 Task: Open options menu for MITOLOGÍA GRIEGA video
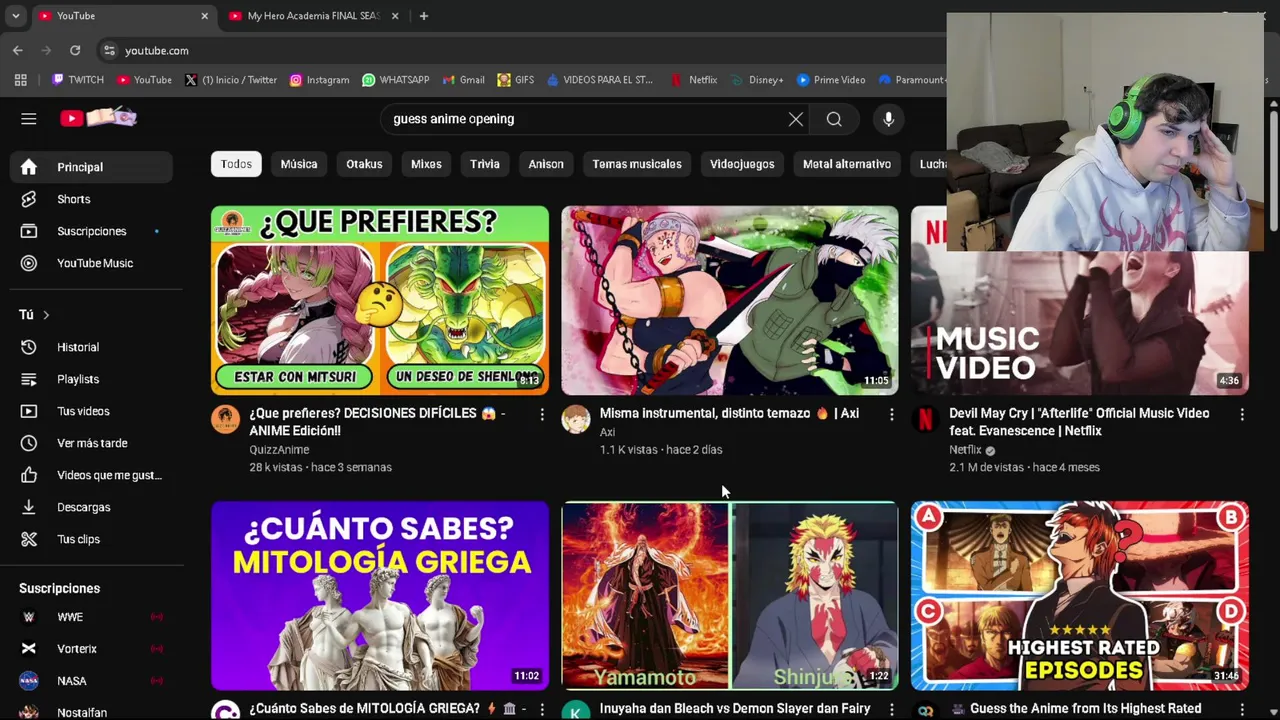pyautogui.click(x=542, y=709)
